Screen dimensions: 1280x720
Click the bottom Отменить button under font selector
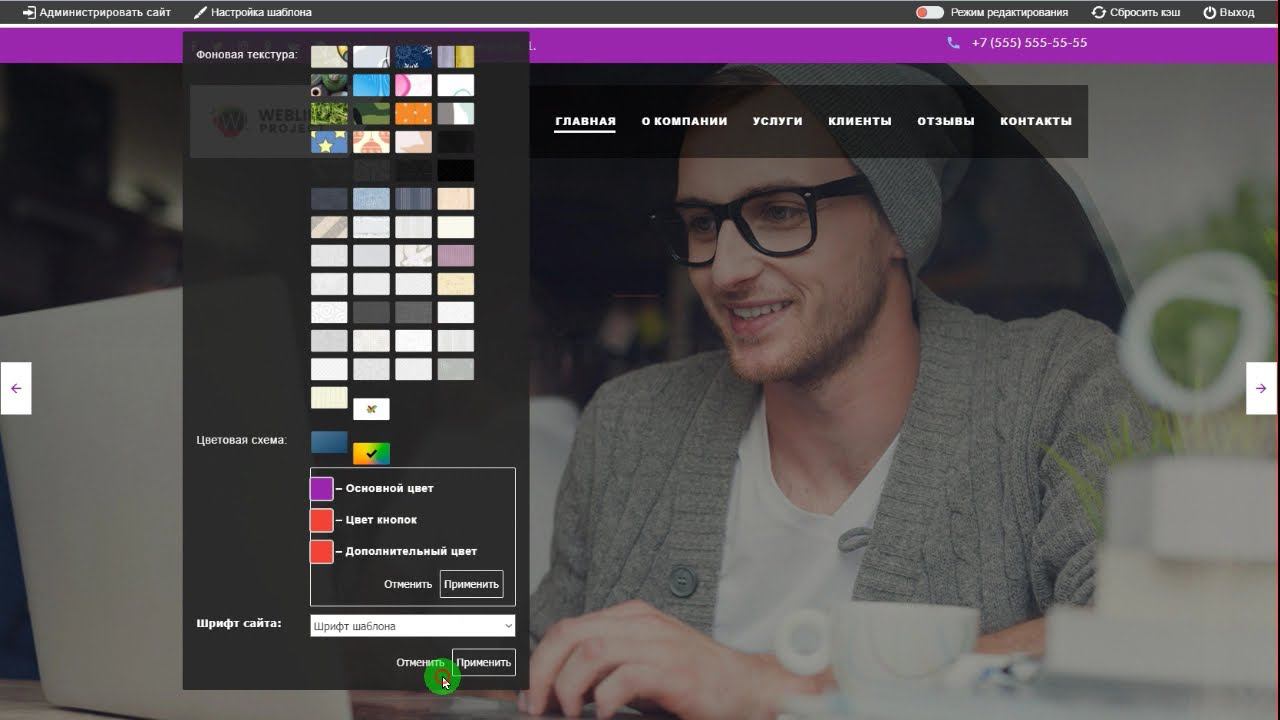pos(420,662)
